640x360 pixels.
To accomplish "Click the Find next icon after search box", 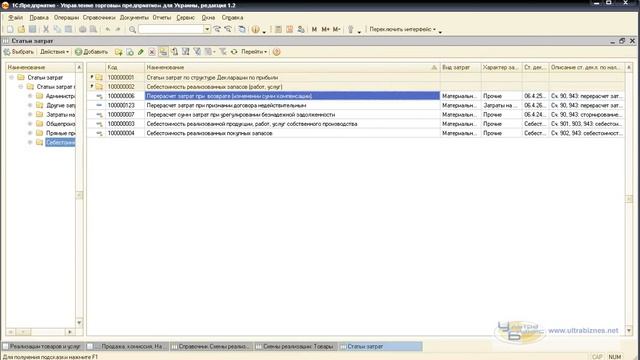I will 217,29.
